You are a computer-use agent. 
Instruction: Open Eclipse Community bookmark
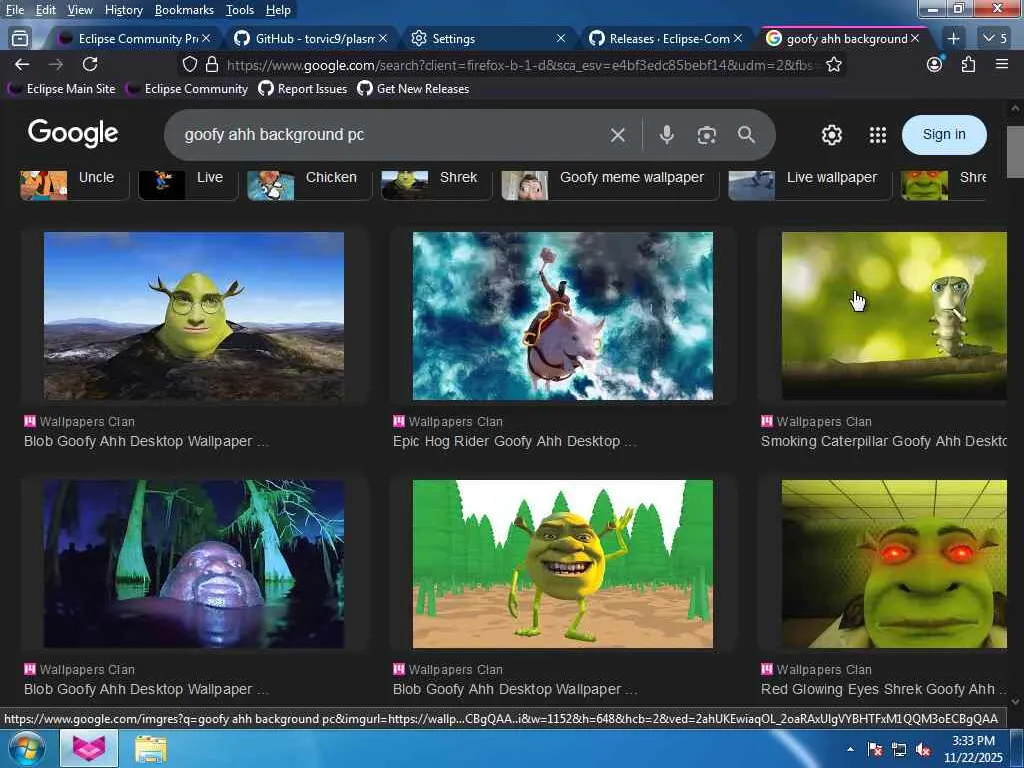(x=187, y=89)
